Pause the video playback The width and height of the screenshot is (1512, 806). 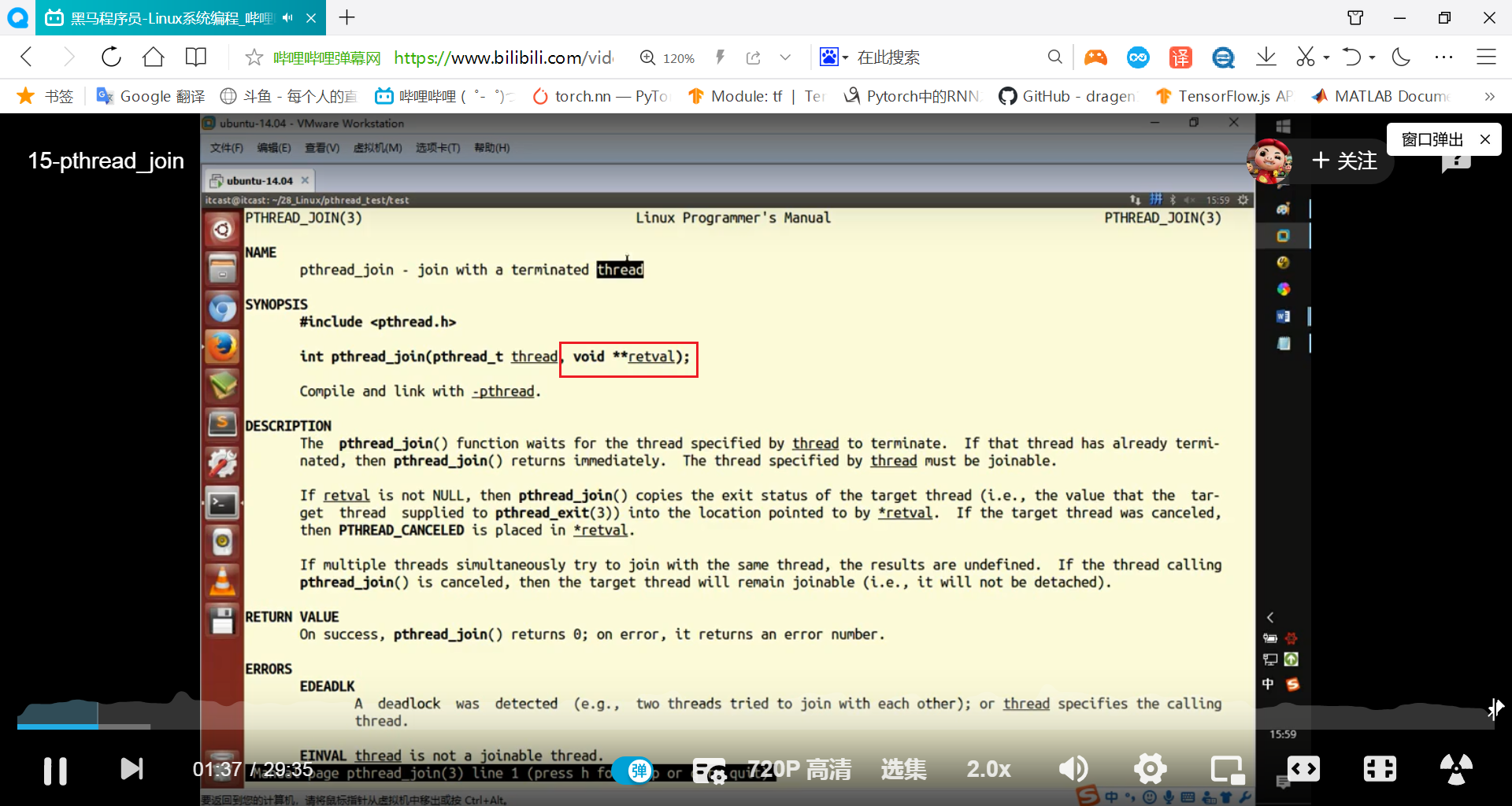point(55,771)
